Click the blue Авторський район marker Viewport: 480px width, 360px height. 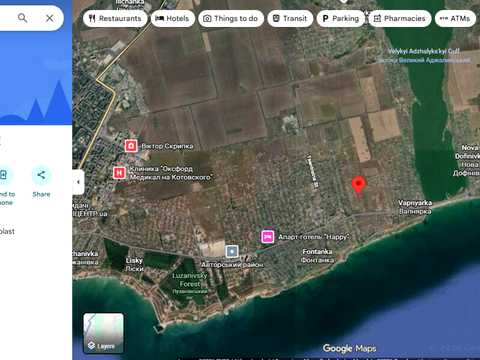point(232,252)
